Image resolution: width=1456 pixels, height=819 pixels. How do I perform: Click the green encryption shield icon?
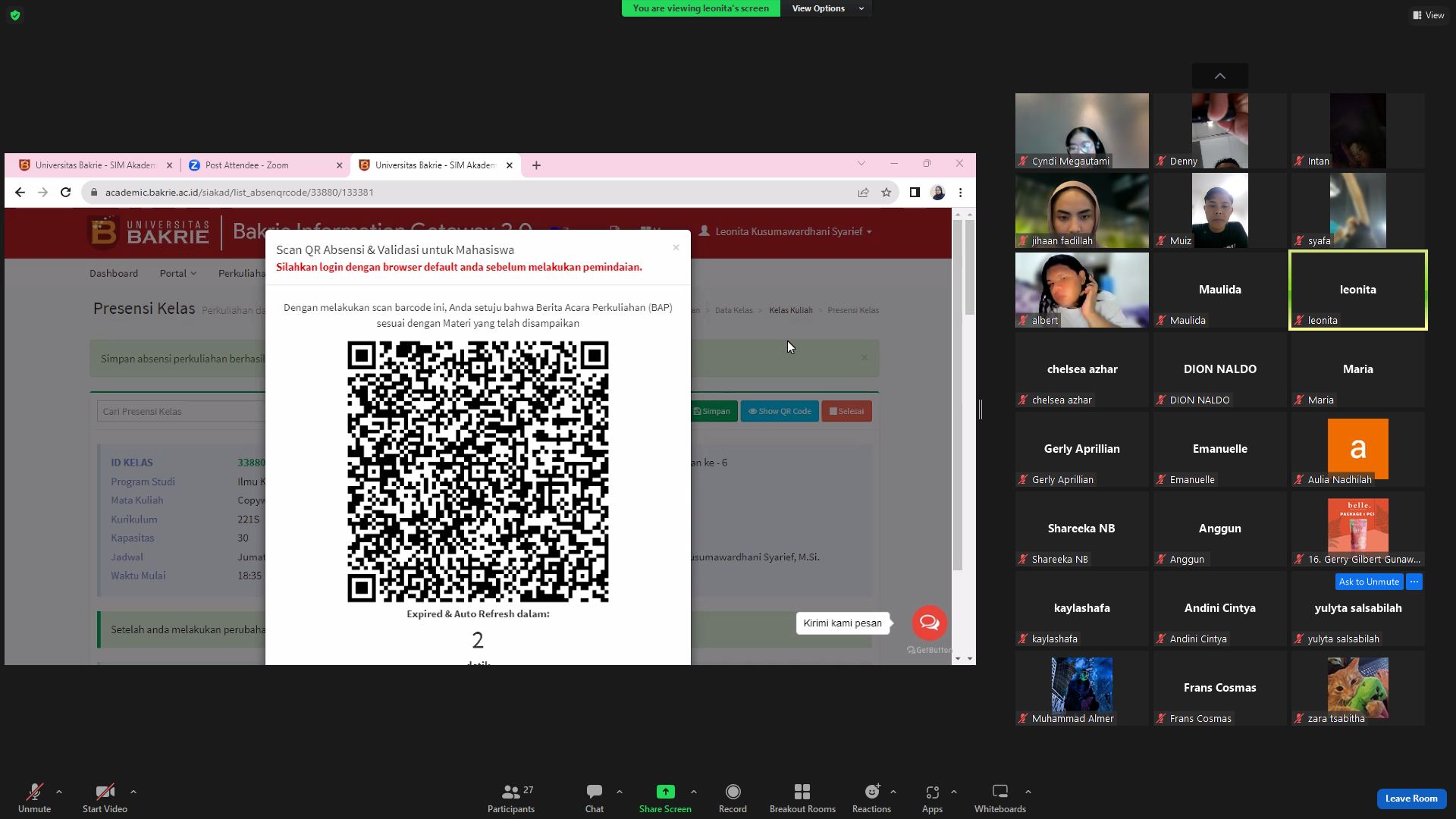click(15, 15)
